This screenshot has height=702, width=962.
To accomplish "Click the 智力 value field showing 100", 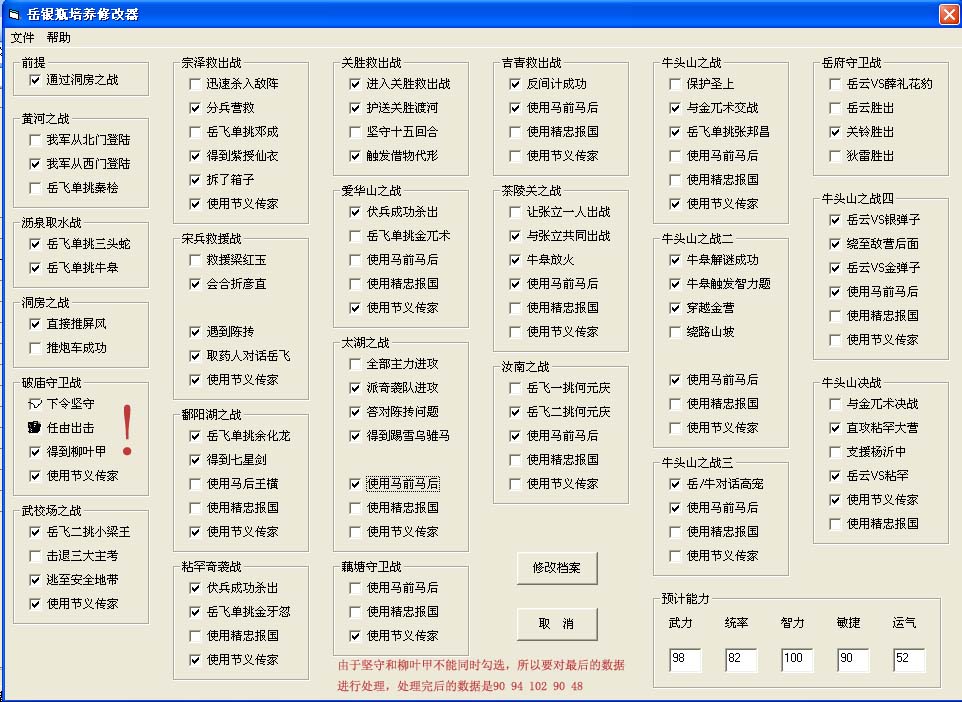I will click(797, 660).
